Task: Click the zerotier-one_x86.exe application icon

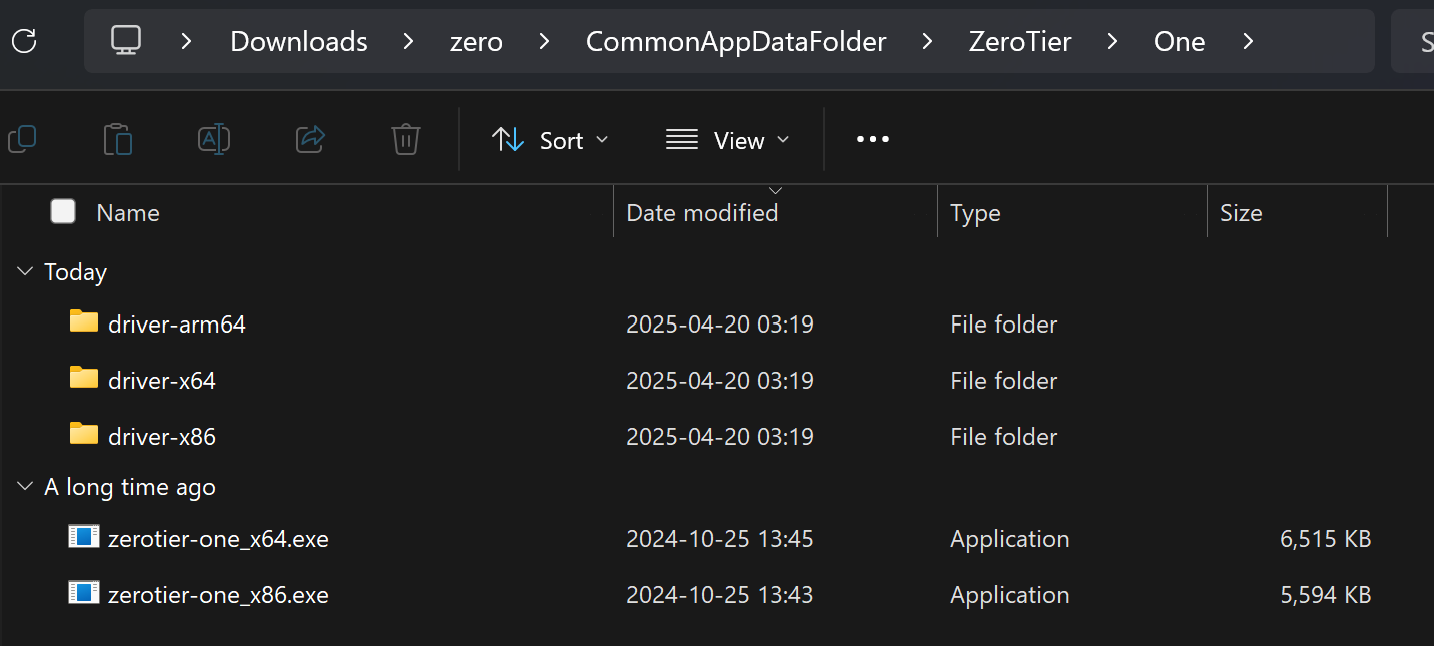Action: point(84,593)
